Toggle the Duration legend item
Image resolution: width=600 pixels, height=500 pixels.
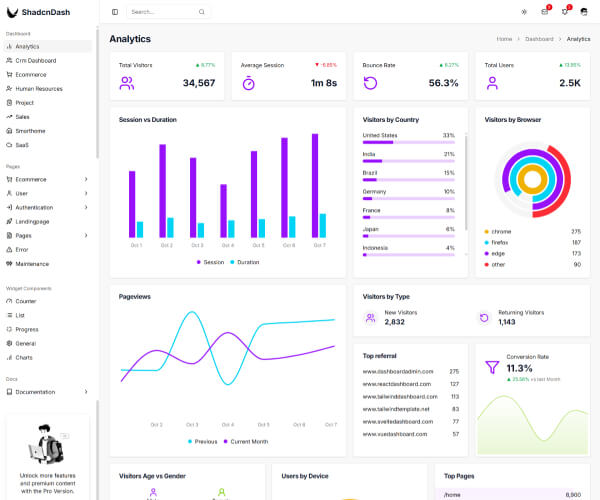(x=245, y=262)
